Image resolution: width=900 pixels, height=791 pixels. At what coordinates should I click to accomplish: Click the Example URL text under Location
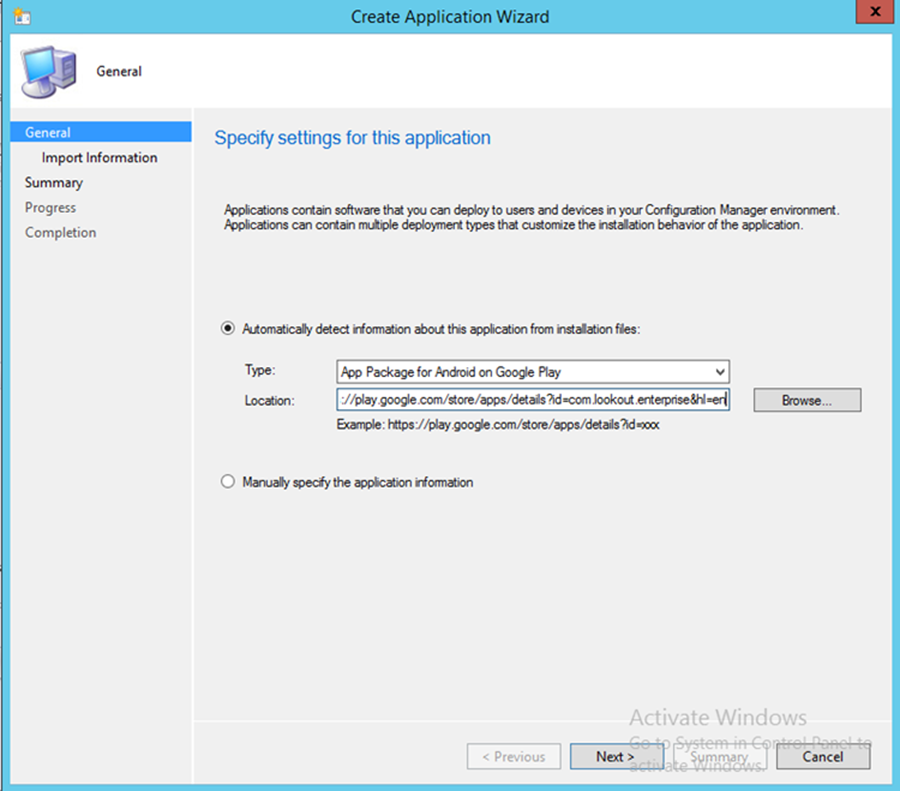click(498, 425)
